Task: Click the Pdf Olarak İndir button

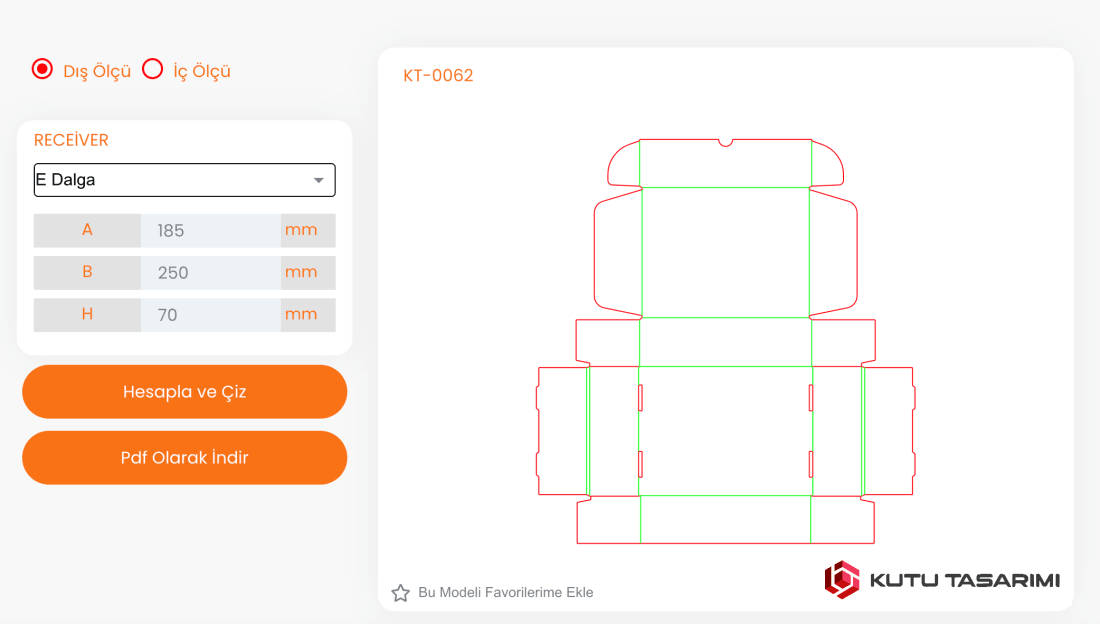Action: click(185, 458)
